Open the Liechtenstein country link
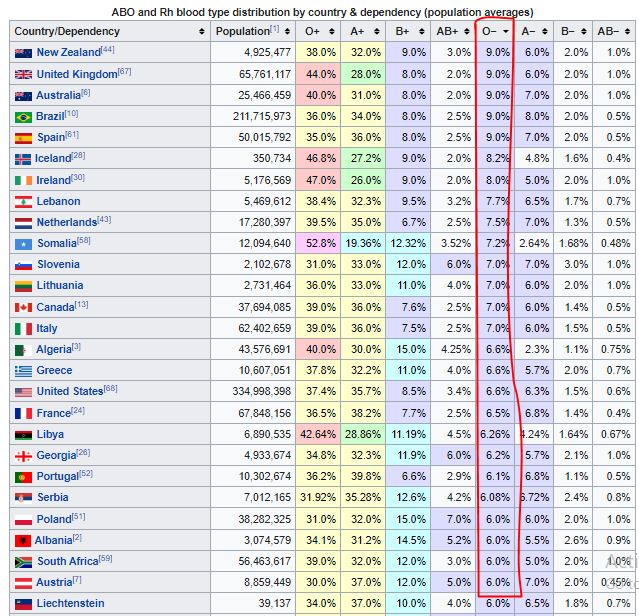This screenshot has height=616, width=639. (71, 603)
